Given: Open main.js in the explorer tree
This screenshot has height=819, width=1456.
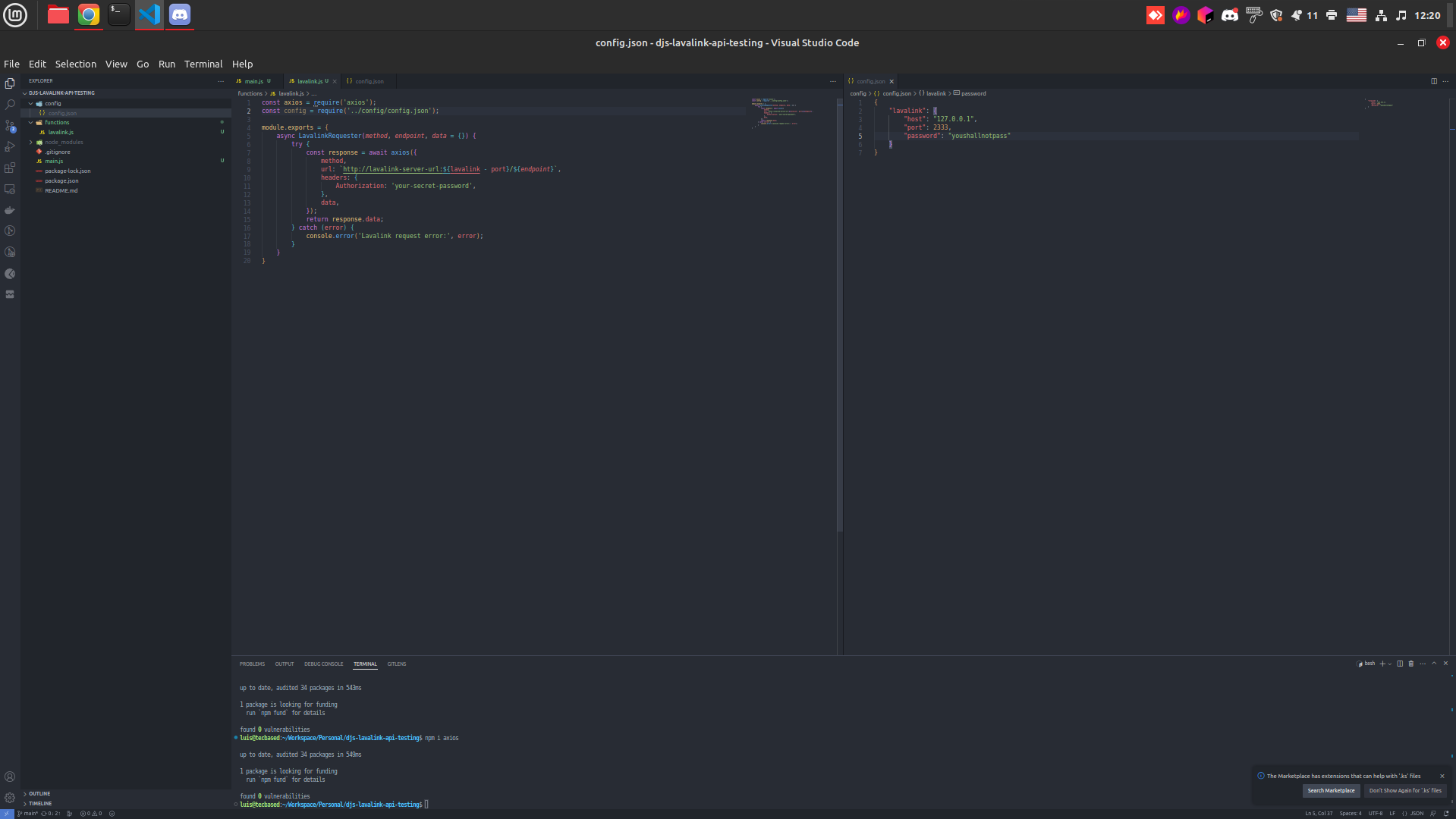Looking at the screenshot, I should [x=54, y=162].
